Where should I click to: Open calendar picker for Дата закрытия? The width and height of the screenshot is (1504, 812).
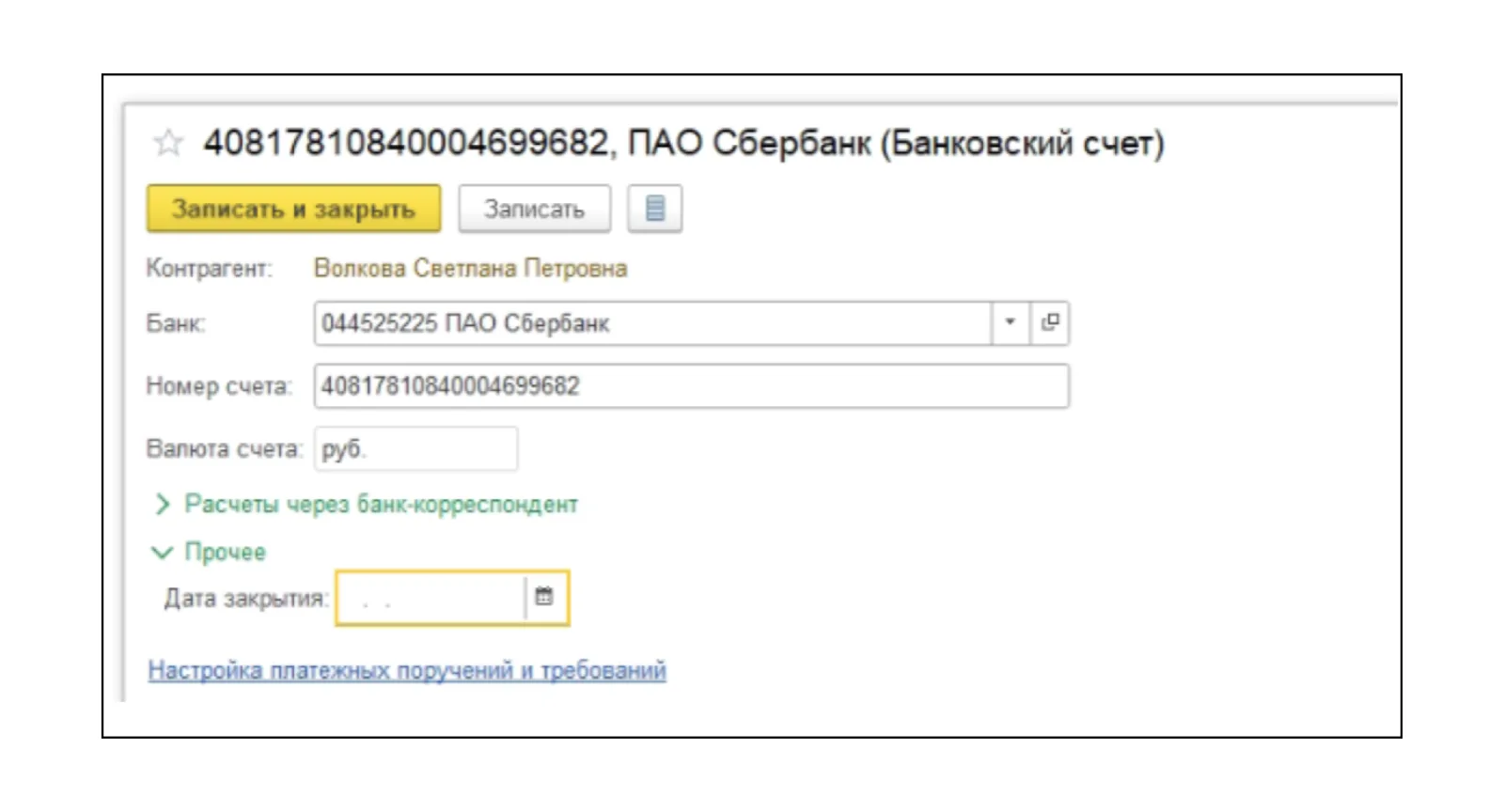544,597
